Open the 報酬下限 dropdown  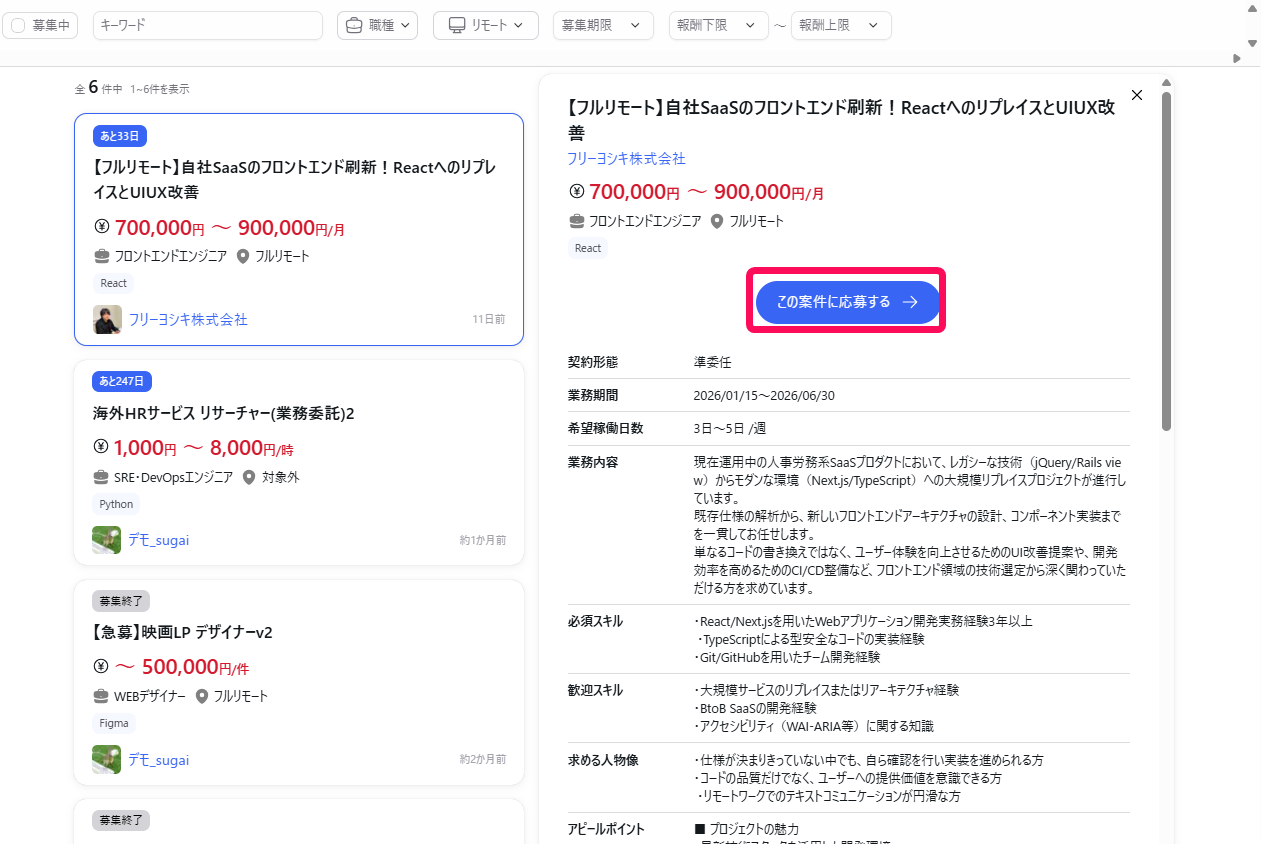719,26
